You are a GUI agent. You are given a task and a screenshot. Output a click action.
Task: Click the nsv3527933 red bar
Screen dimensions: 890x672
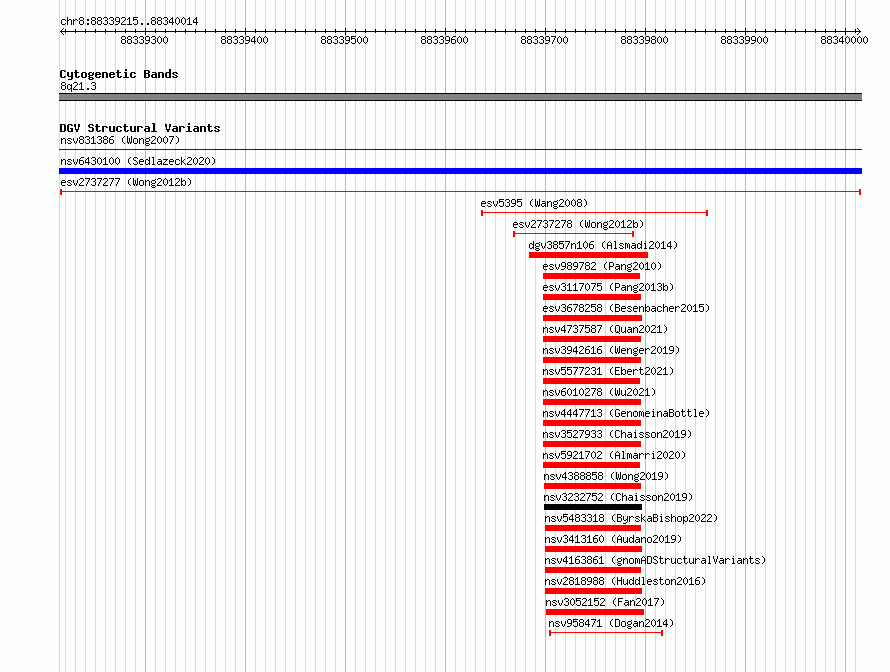coord(592,444)
